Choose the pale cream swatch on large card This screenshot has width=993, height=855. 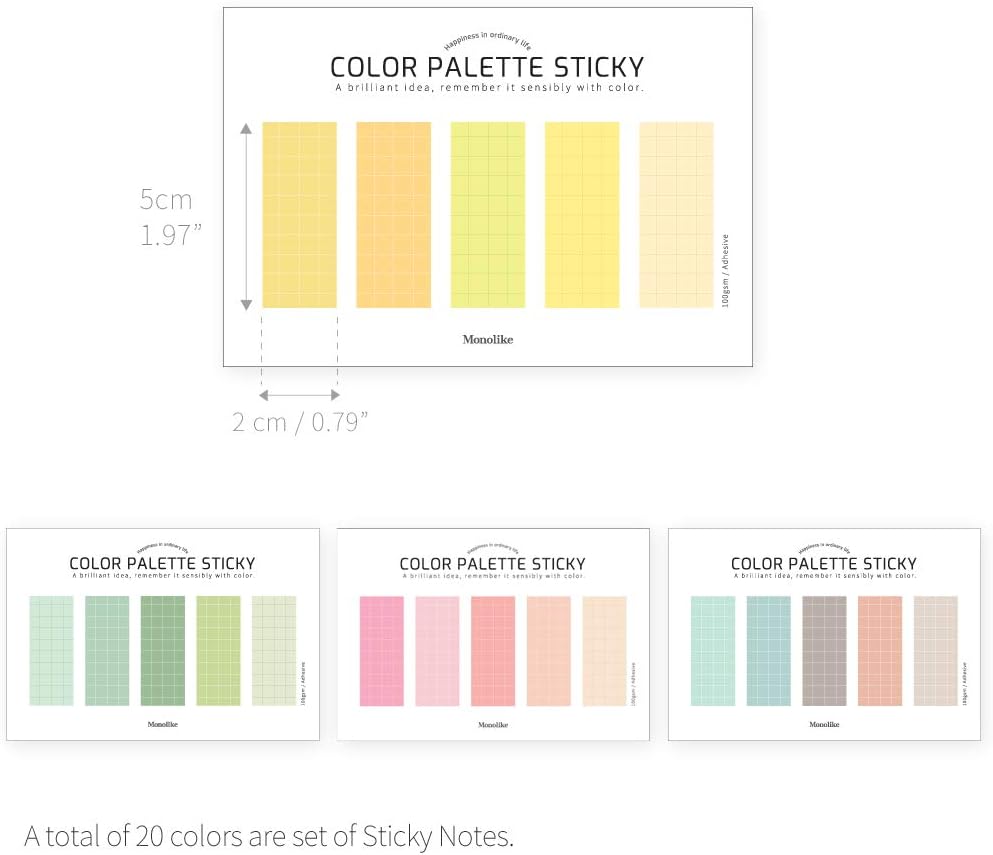click(676, 215)
